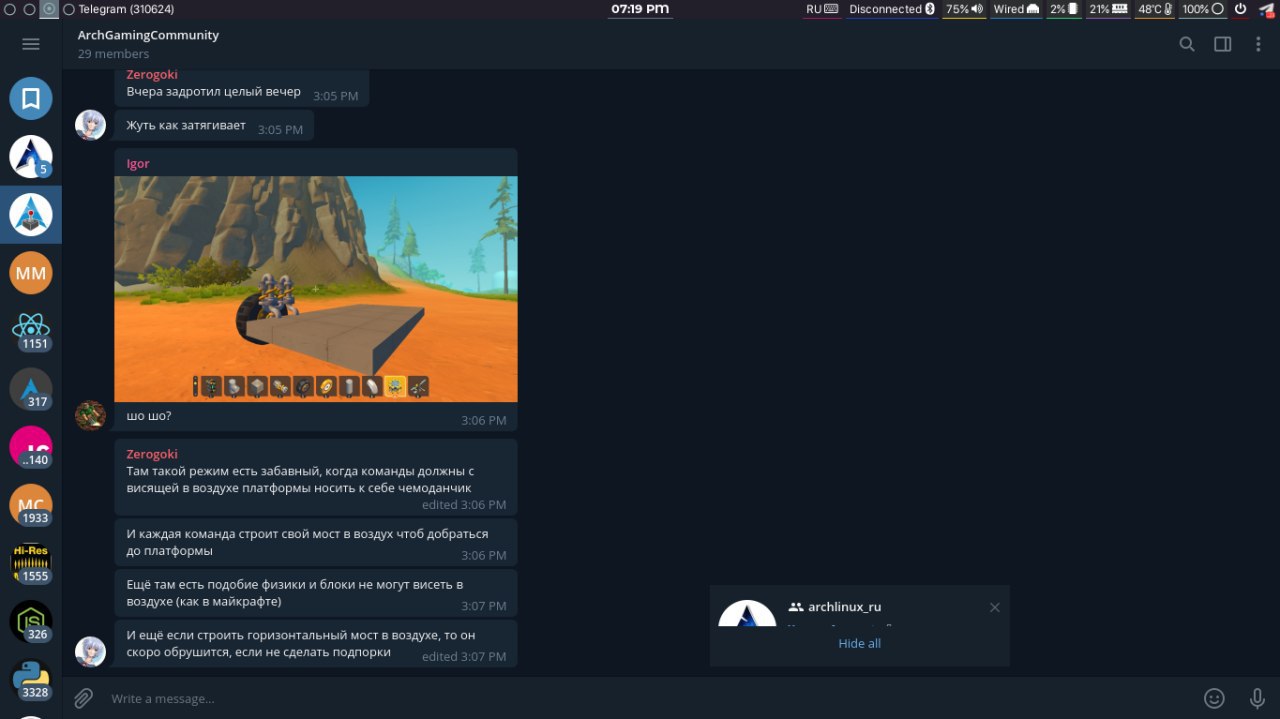The width and height of the screenshot is (1280, 719).
Task: Select message 'Жуть как затягивает'
Action: coord(214,126)
